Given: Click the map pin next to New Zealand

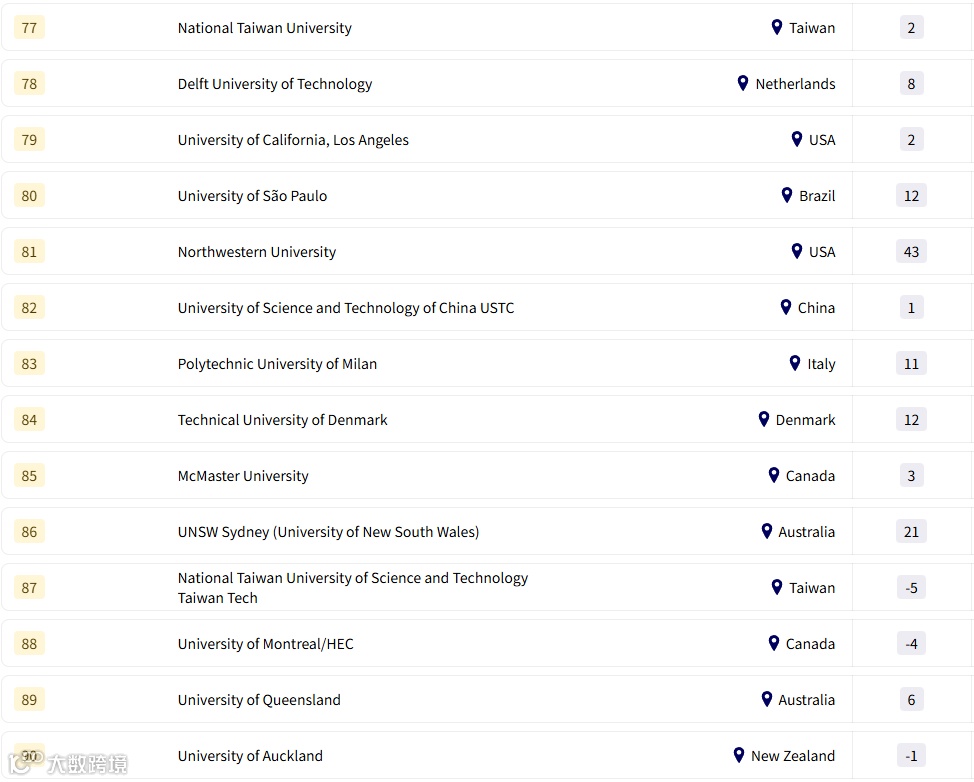Looking at the screenshot, I should point(739,755).
